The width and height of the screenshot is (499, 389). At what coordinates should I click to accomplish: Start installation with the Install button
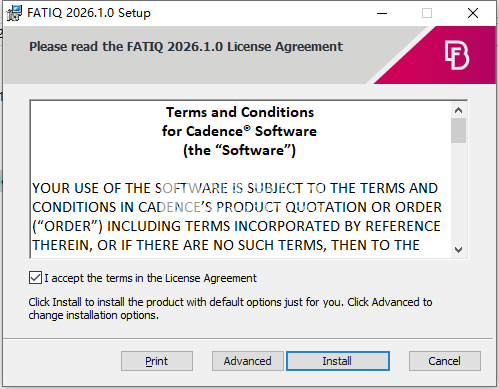(x=337, y=361)
